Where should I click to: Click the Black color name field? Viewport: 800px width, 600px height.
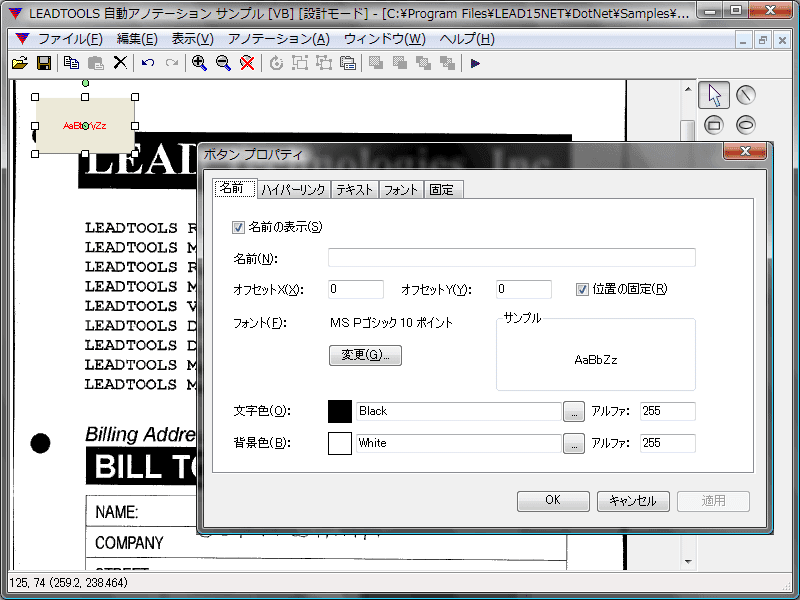point(459,411)
